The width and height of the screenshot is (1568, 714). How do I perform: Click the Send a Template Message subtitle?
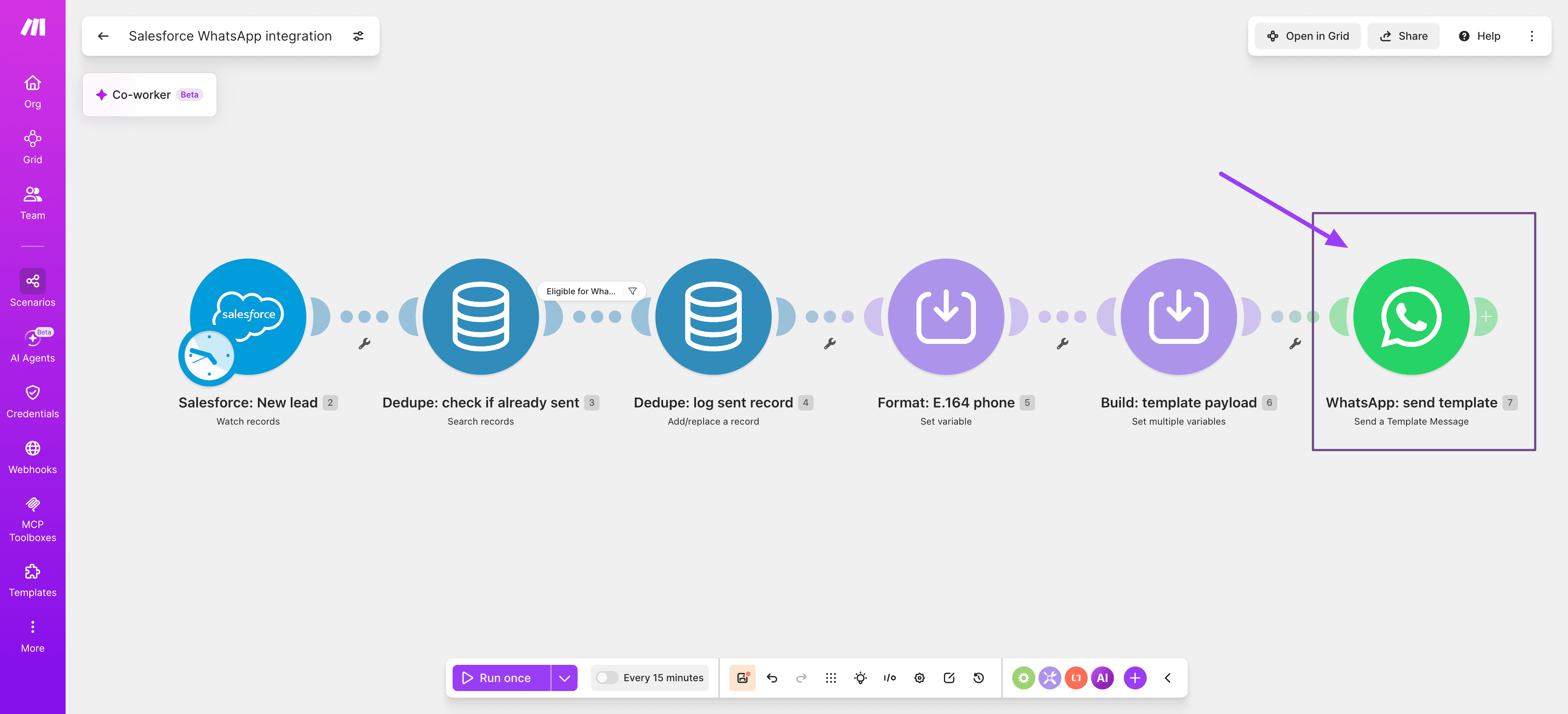tap(1411, 421)
